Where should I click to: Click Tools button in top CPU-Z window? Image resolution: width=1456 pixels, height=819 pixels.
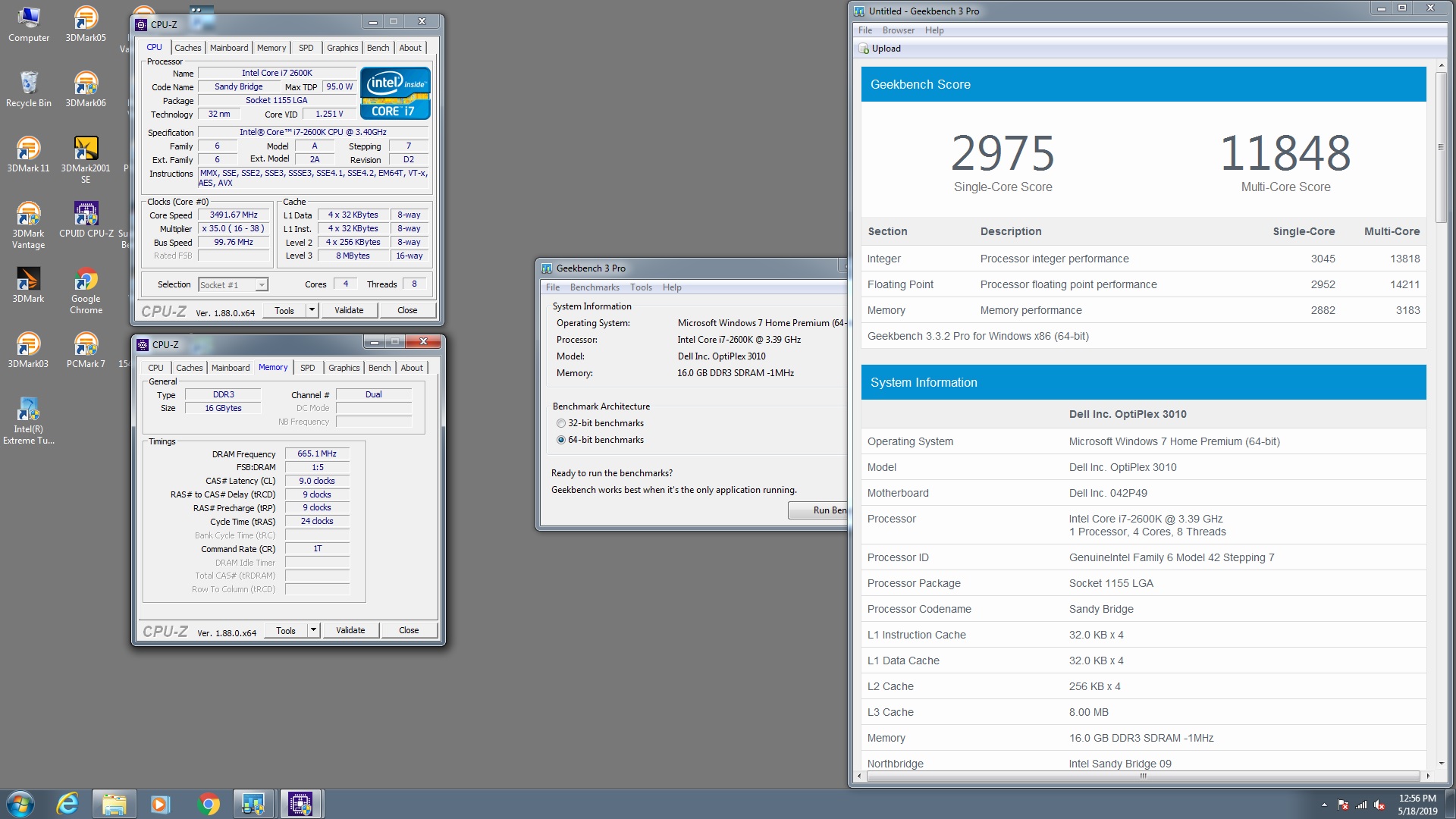click(284, 310)
